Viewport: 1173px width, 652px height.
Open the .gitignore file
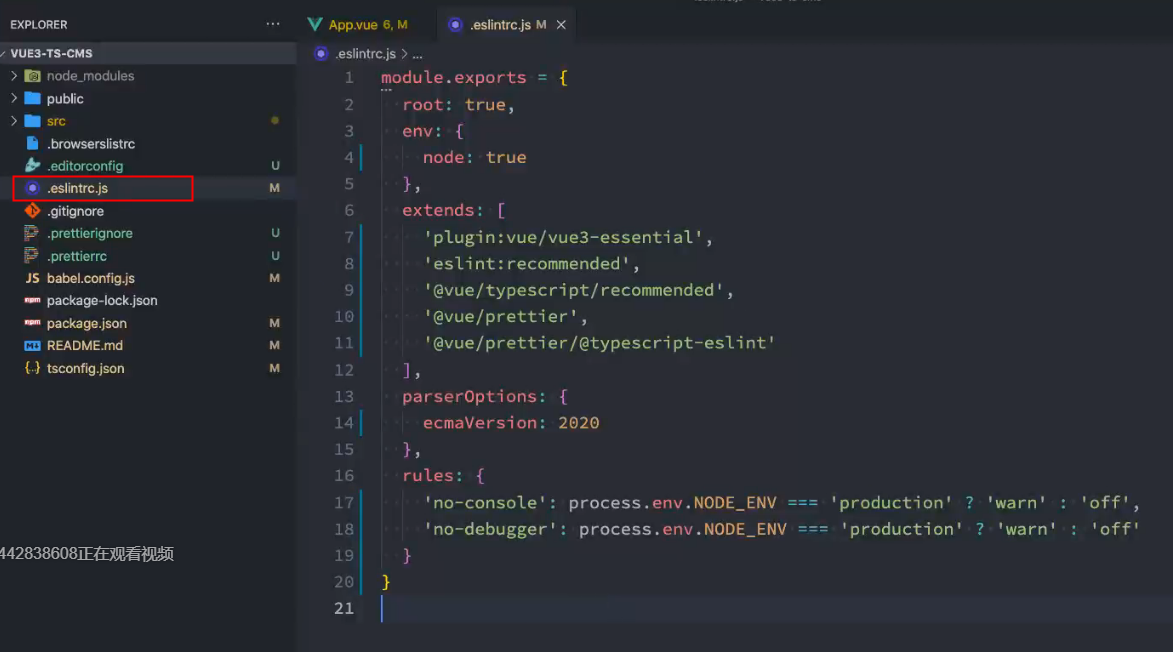pyautogui.click(x=75, y=211)
